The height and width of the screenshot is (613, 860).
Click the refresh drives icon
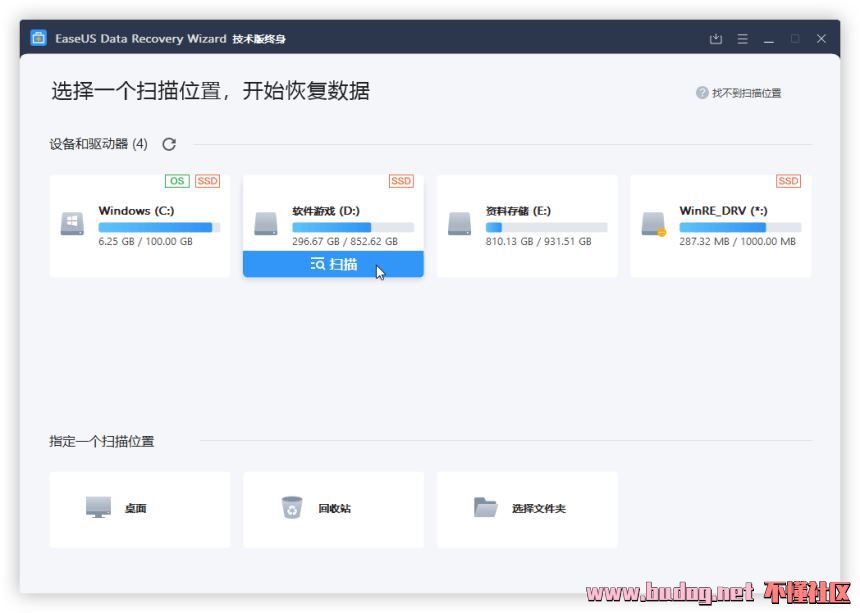[x=169, y=144]
